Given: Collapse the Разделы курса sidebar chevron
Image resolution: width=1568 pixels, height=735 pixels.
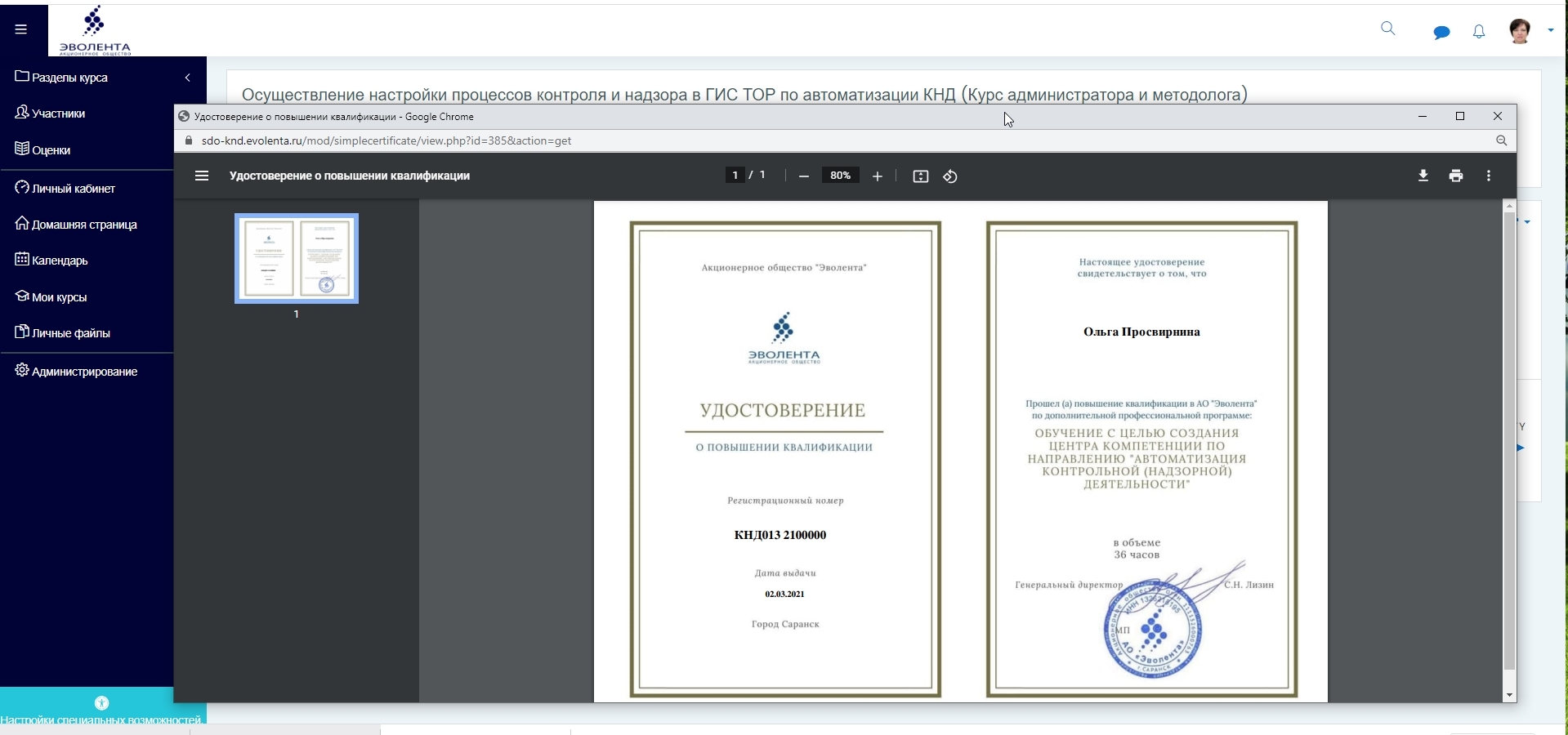Looking at the screenshot, I should tap(188, 78).
